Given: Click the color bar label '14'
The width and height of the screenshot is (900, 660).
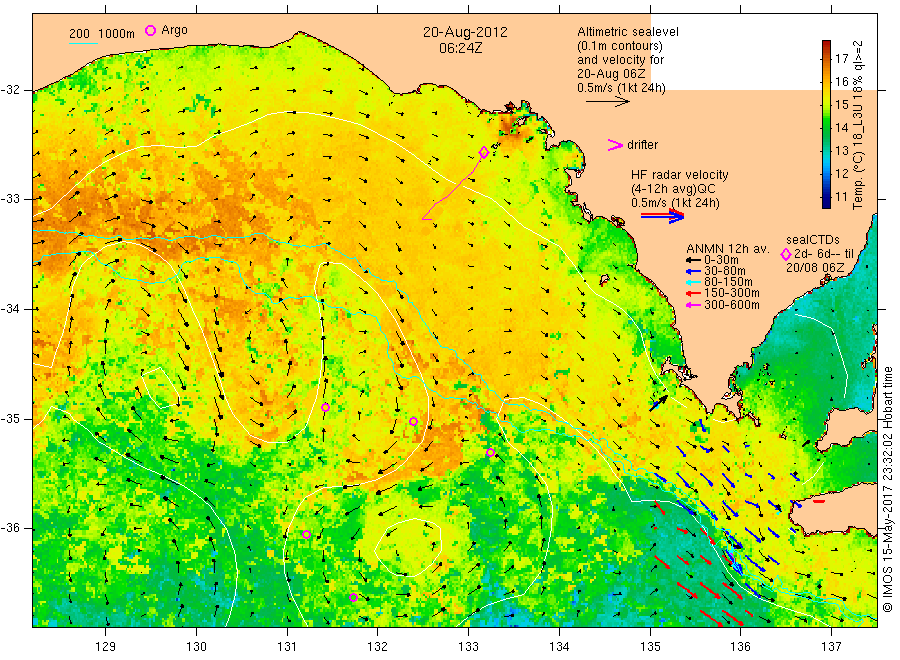Looking at the screenshot, I should [841, 127].
